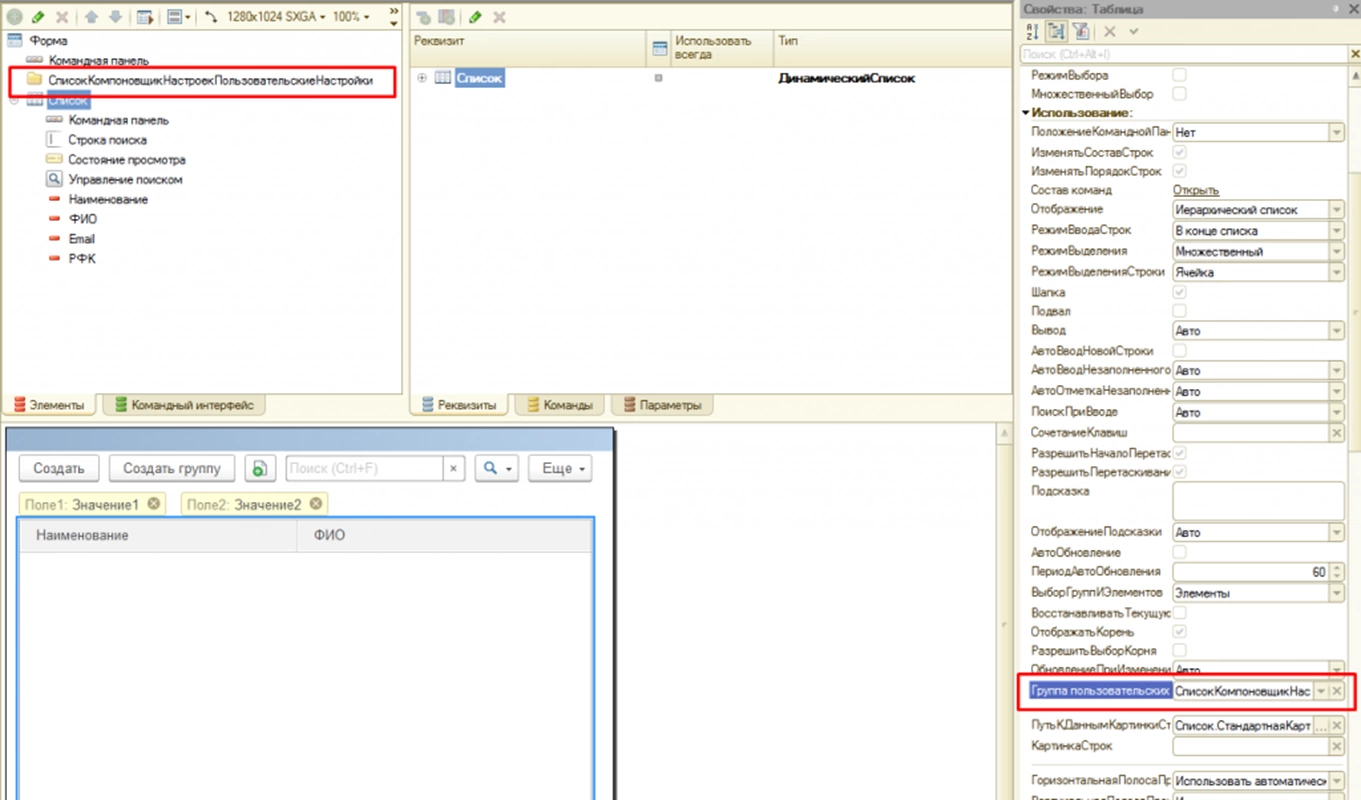Remove the Поле2: Значение2 filter tag

click(316, 504)
